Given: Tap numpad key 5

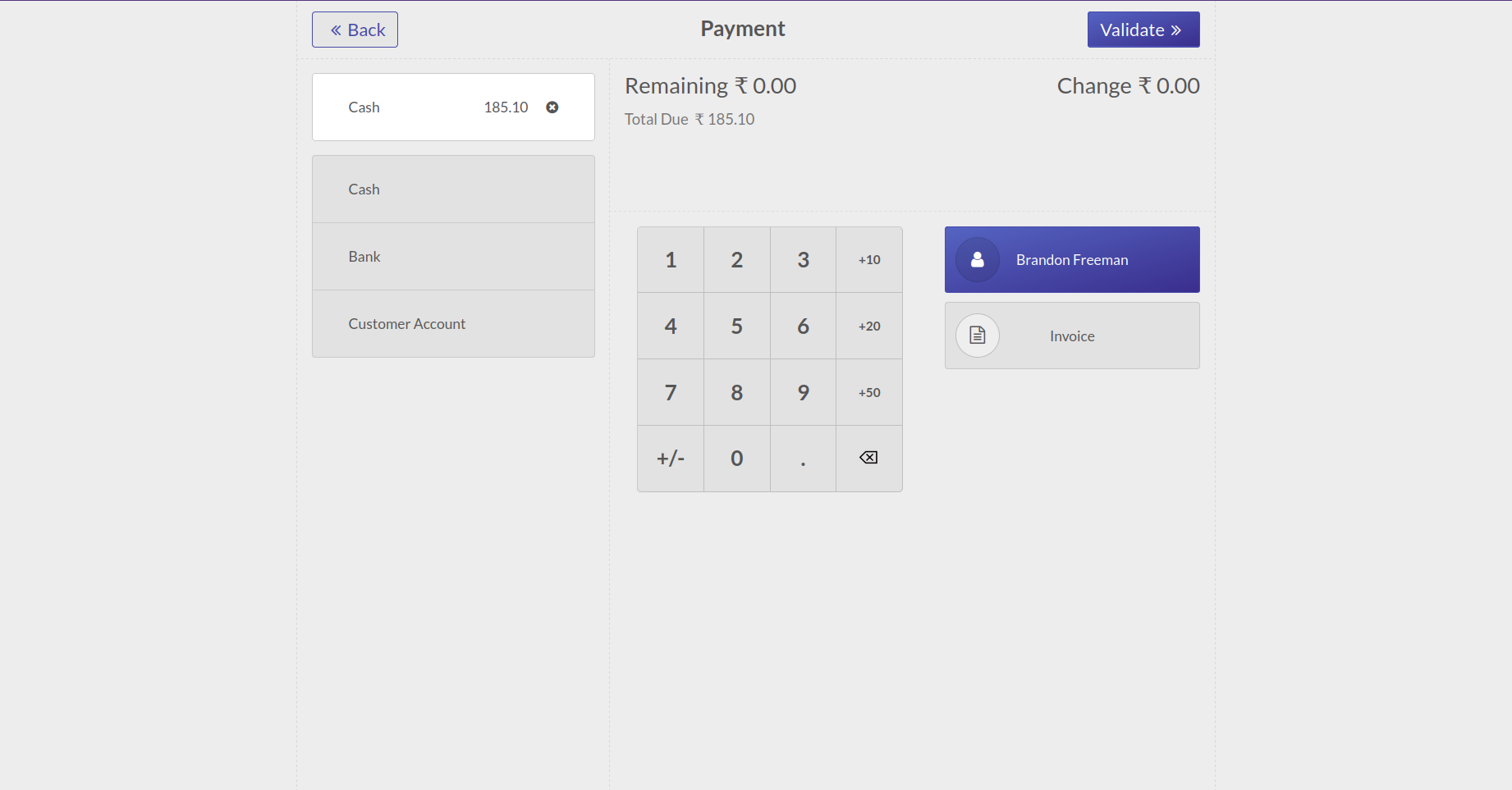Looking at the screenshot, I should (x=737, y=326).
